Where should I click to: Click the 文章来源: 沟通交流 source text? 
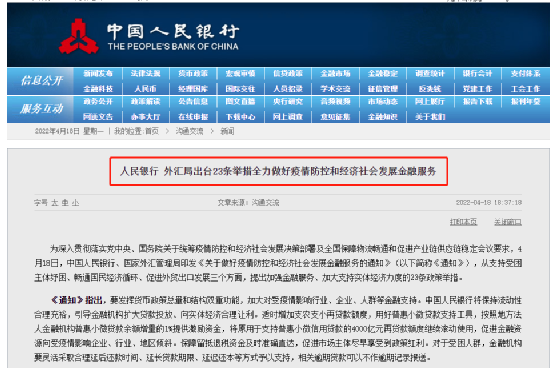click(248, 203)
